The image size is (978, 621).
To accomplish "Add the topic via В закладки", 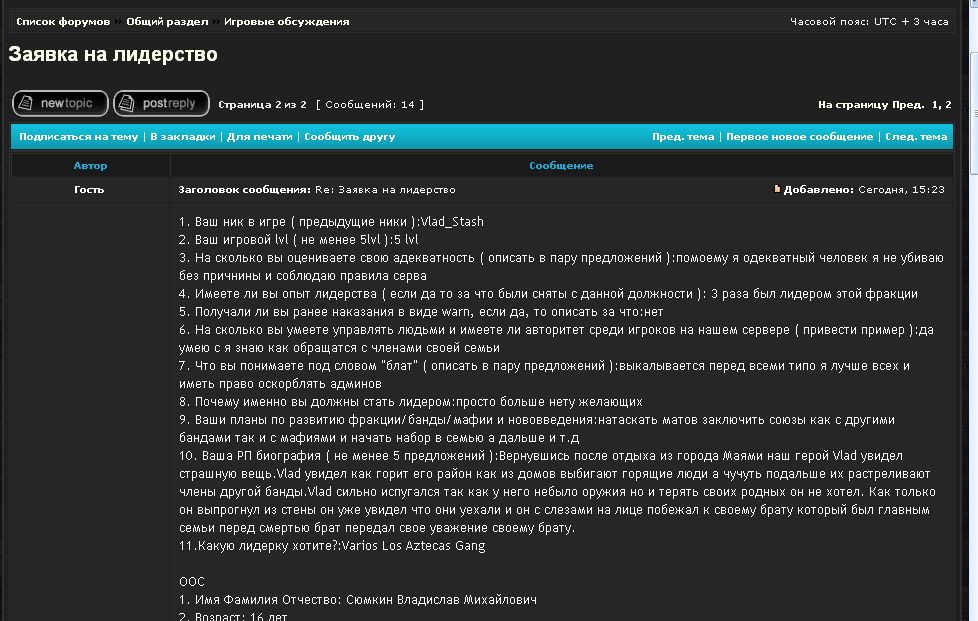I will (182, 137).
